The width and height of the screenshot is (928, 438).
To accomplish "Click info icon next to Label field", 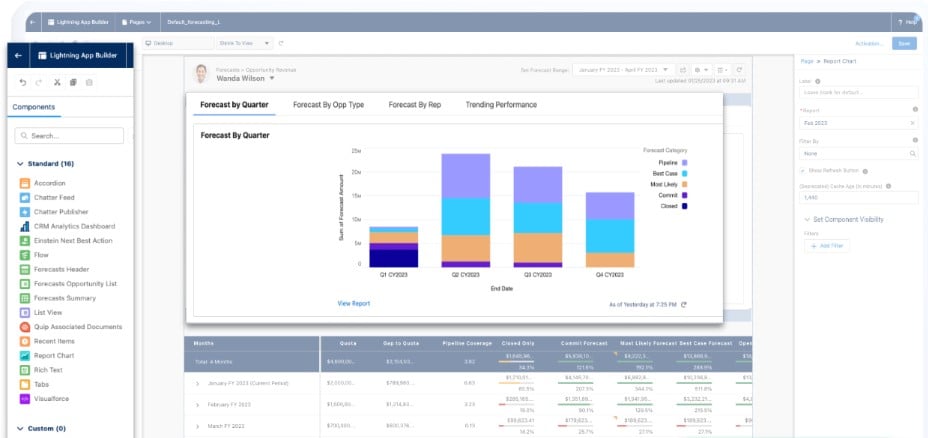I will coord(818,82).
